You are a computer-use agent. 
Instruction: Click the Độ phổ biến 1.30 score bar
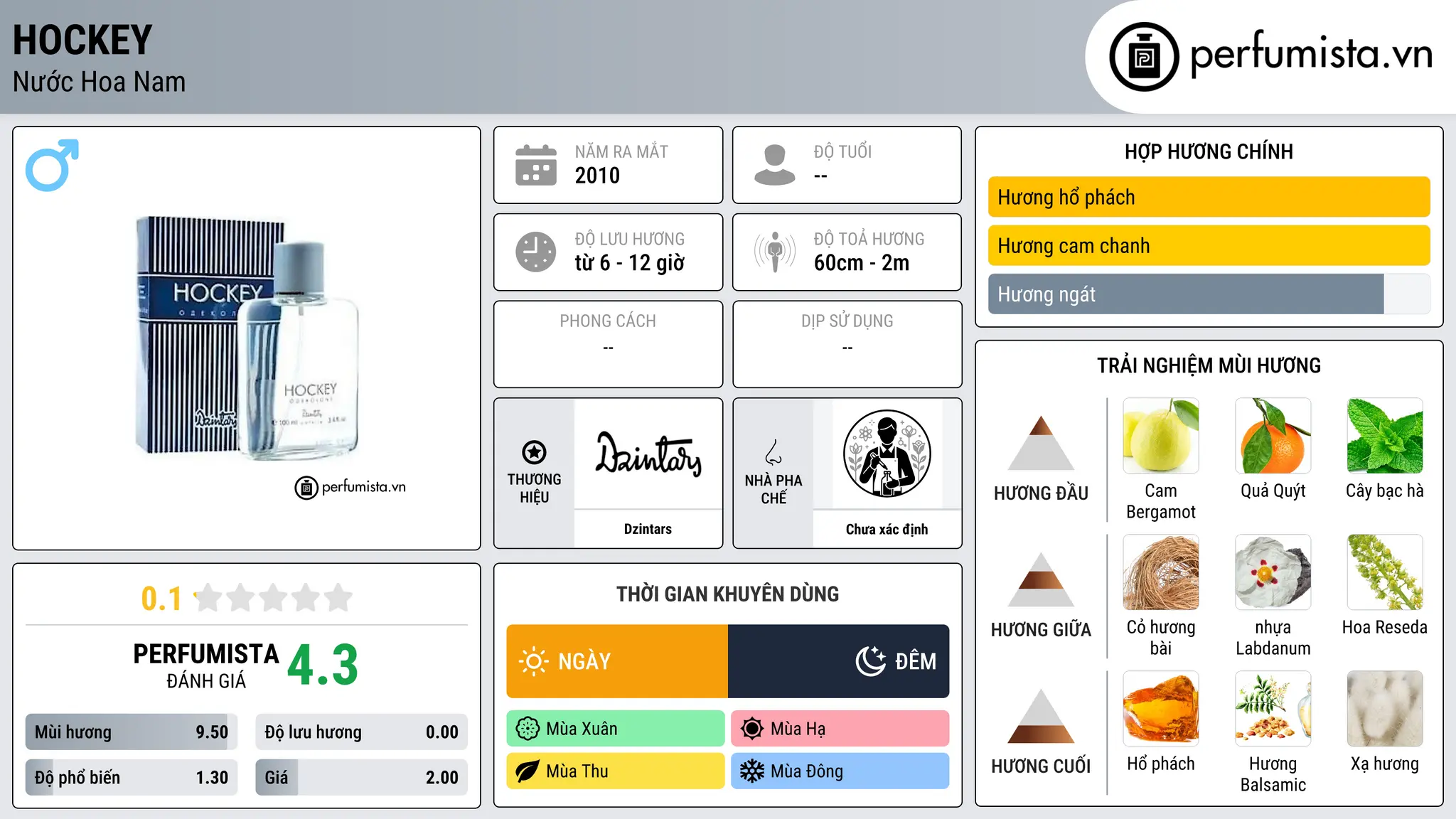pos(132,778)
